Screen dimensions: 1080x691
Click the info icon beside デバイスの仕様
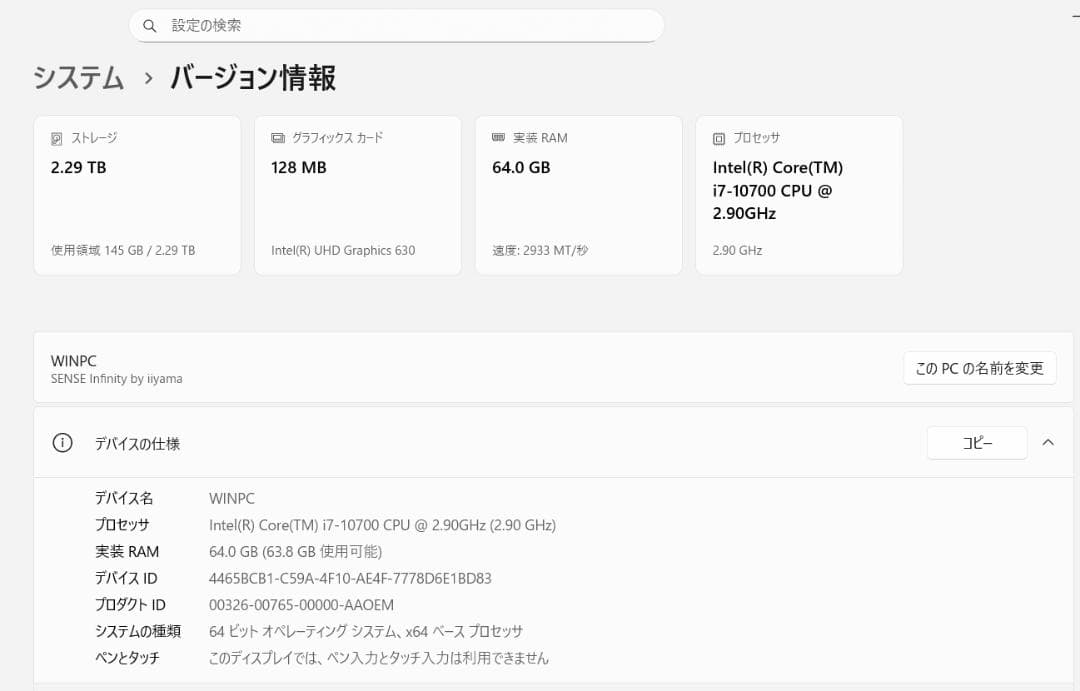click(63, 443)
